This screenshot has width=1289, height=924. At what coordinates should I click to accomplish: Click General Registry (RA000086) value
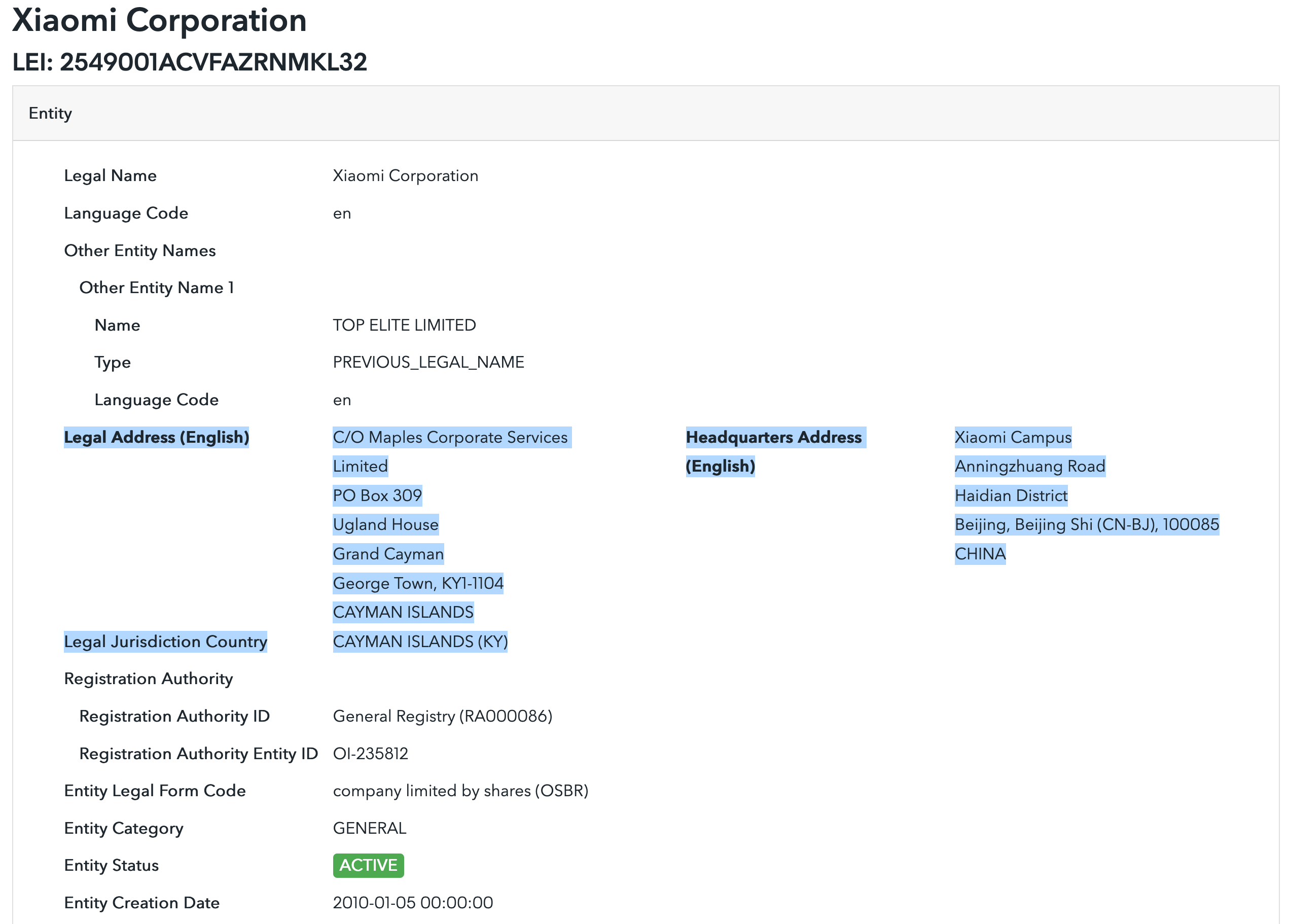(x=443, y=716)
